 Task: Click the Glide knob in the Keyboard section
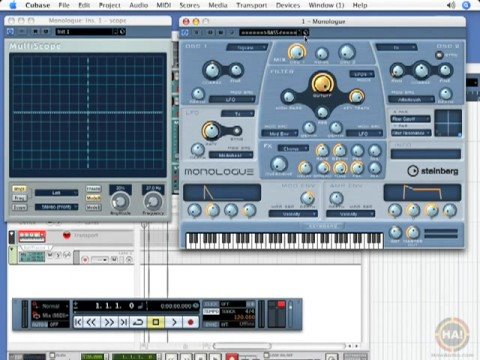point(395,232)
